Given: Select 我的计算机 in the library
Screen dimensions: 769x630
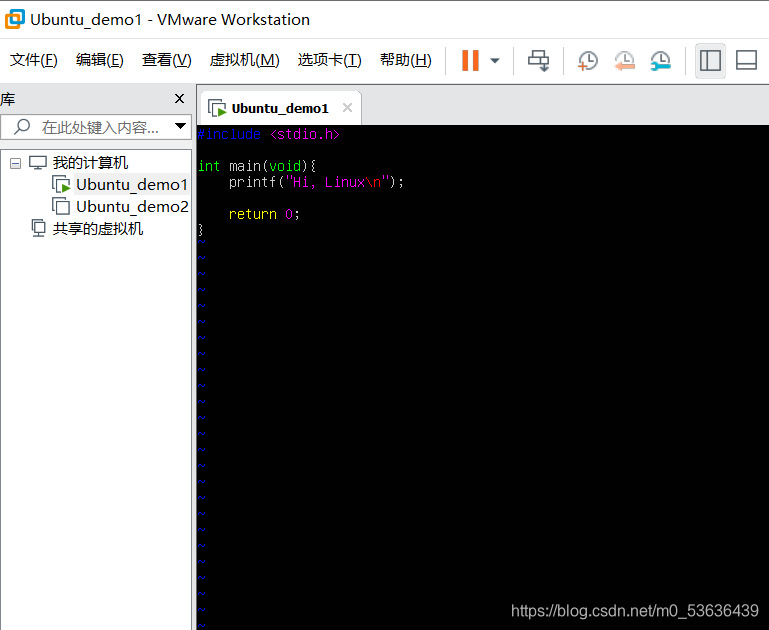Looking at the screenshot, I should coord(90,162).
